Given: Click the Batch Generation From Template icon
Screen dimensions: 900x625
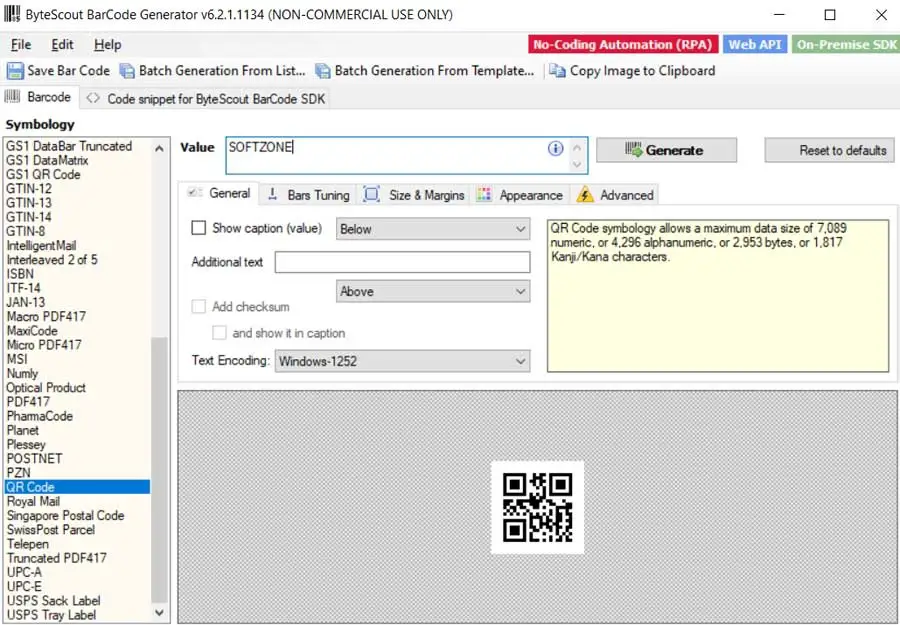Looking at the screenshot, I should [323, 71].
